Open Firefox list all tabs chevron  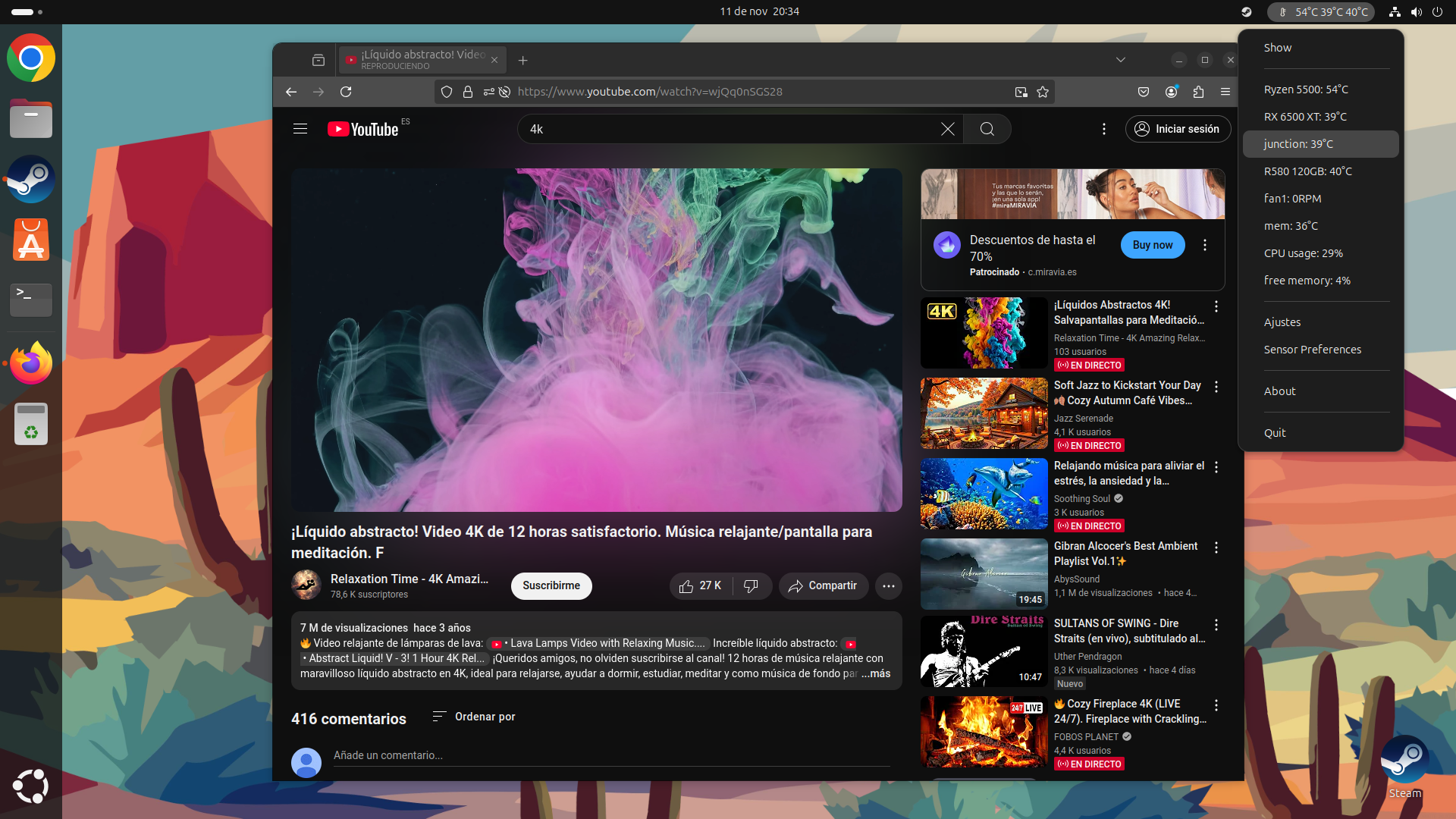pos(1120,60)
